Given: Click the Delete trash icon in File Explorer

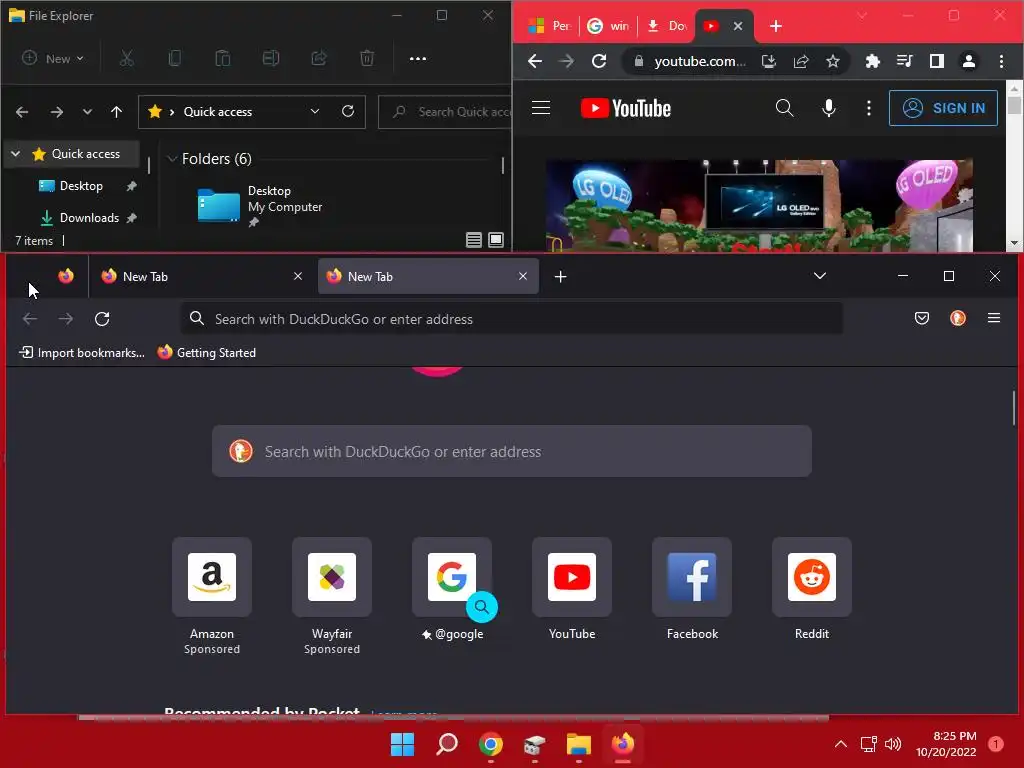Looking at the screenshot, I should click(x=367, y=59).
